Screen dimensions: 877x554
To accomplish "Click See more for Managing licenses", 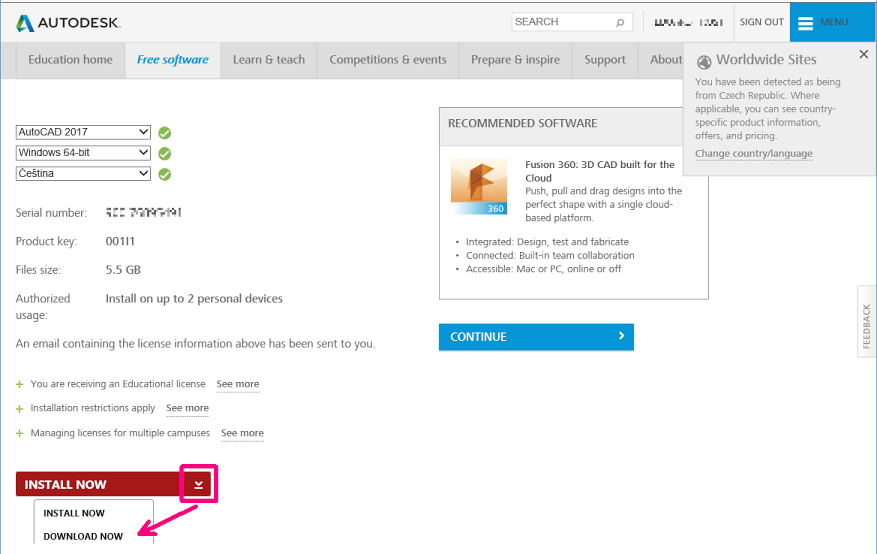I will click(242, 433).
